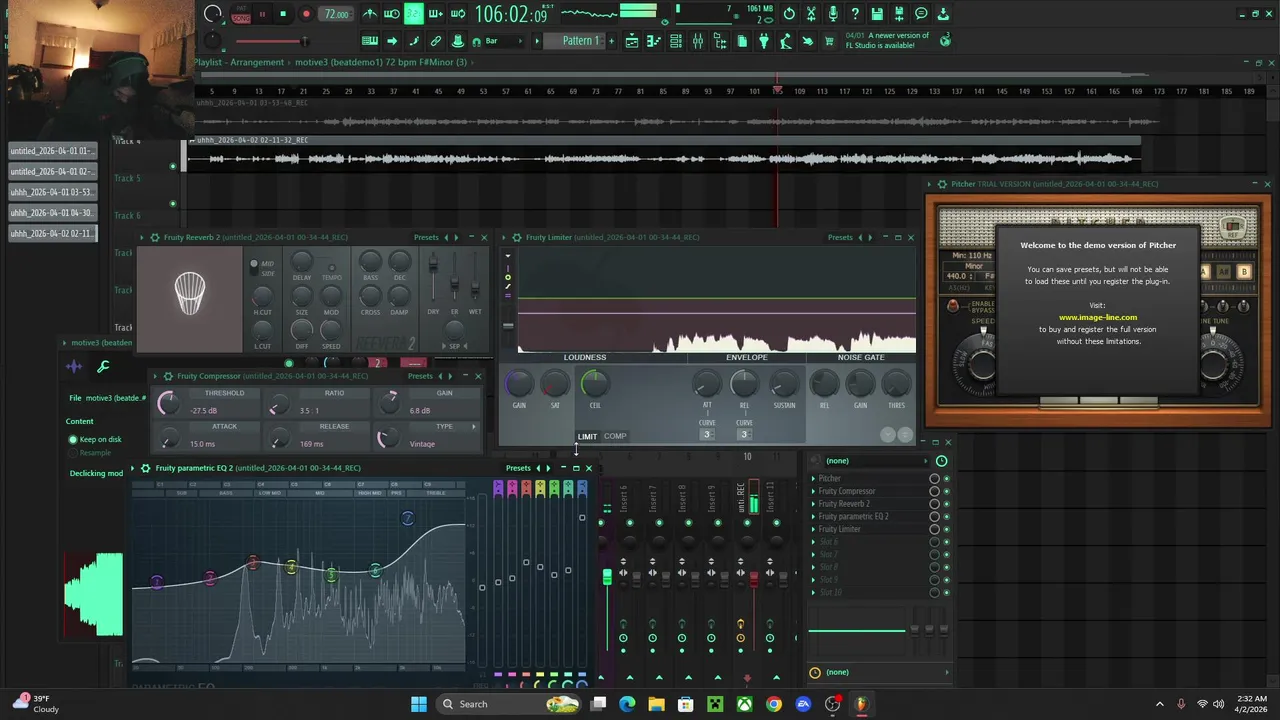Switch Fruity Limiter to COMP tab
1280x720 pixels.
click(x=615, y=437)
